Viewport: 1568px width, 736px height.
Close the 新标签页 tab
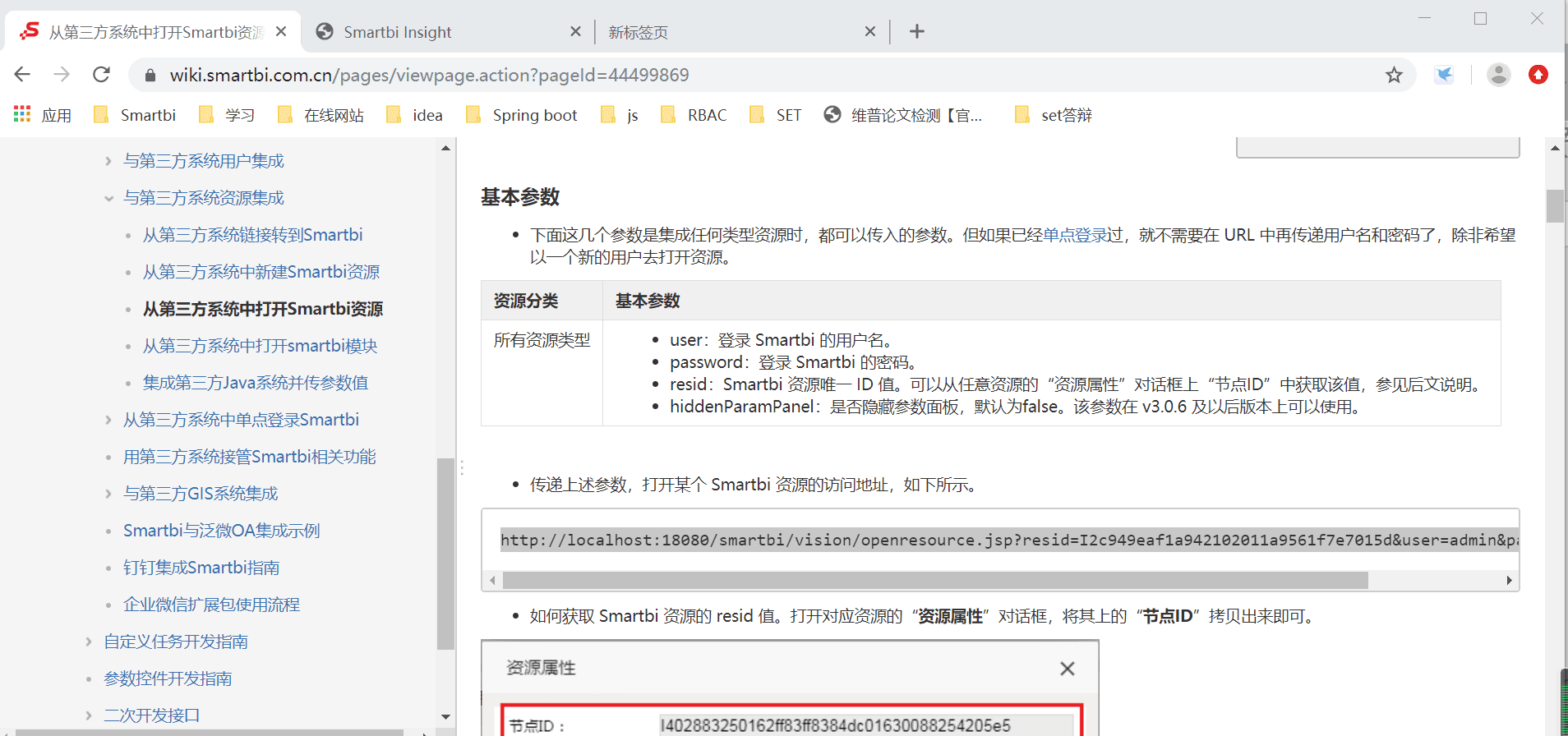(870, 31)
